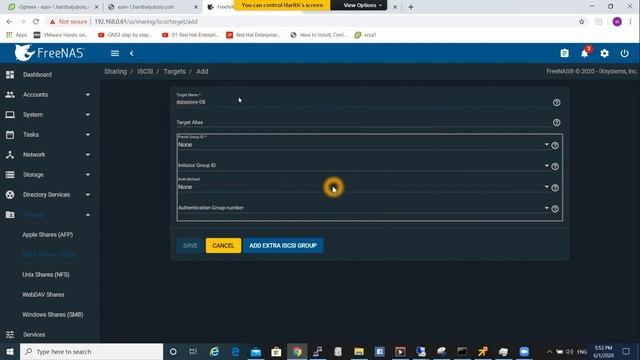Collapse sidebar with the left chevron icon
640x360 pixels.
tap(131, 53)
